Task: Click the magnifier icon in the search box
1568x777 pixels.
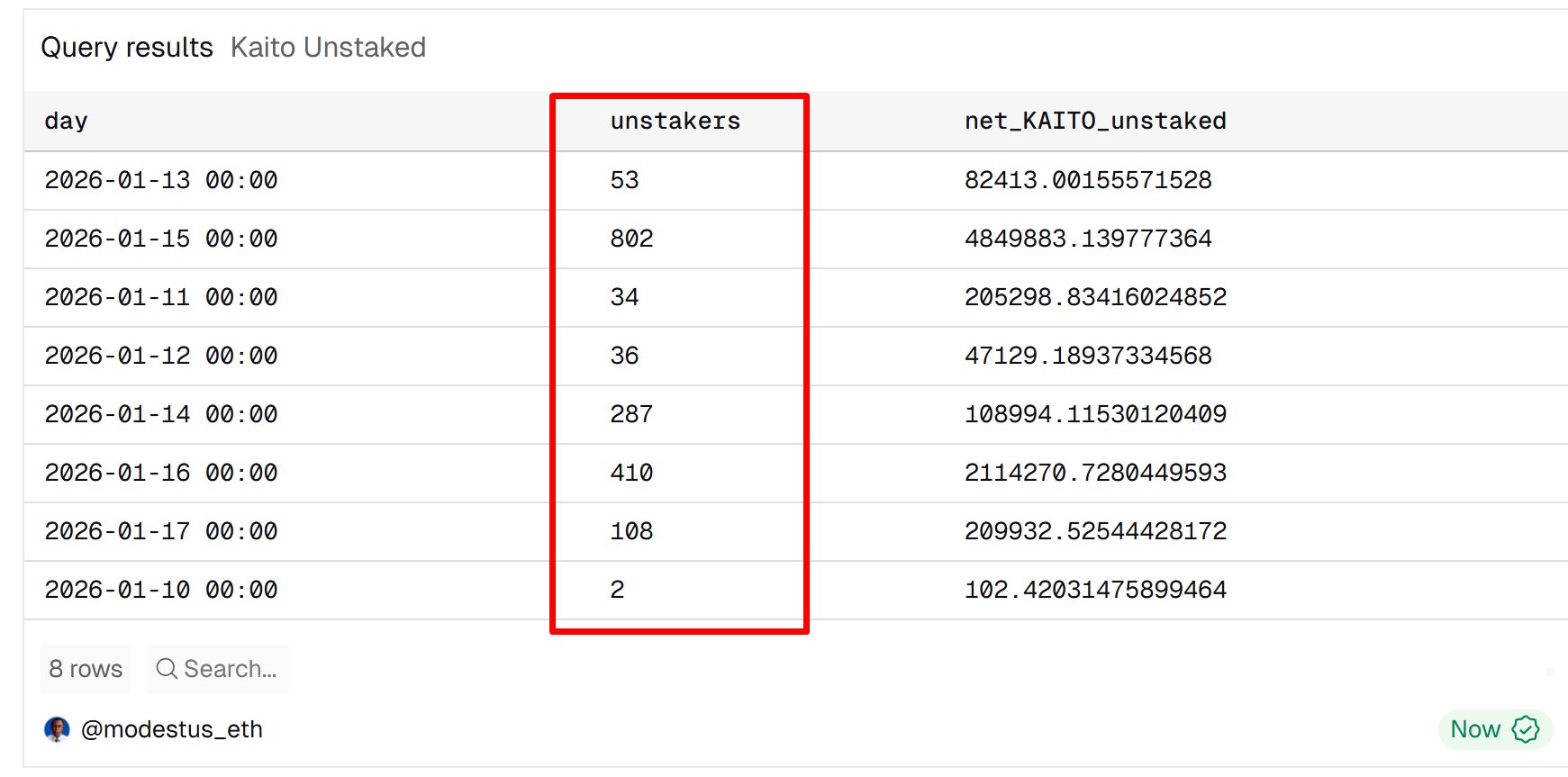Action: click(167, 668)
